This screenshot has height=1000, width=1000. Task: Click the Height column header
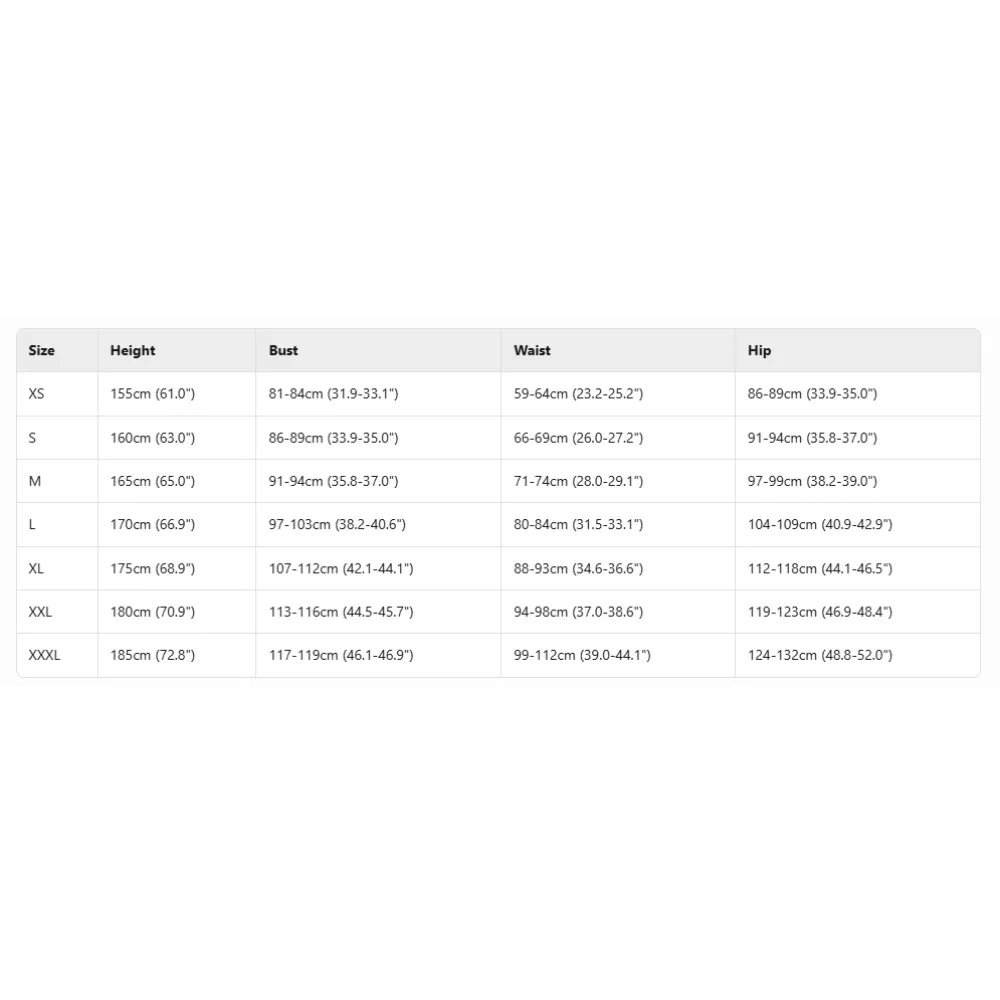(133, 351)
